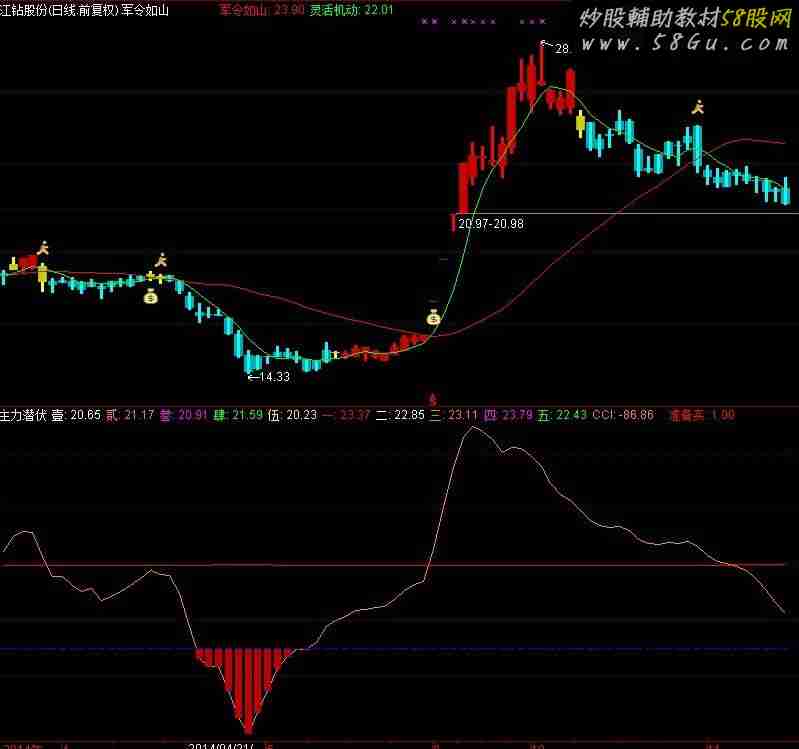
Task: Click the leftmost running-man signal icon
Action: (x=42, y=246)
